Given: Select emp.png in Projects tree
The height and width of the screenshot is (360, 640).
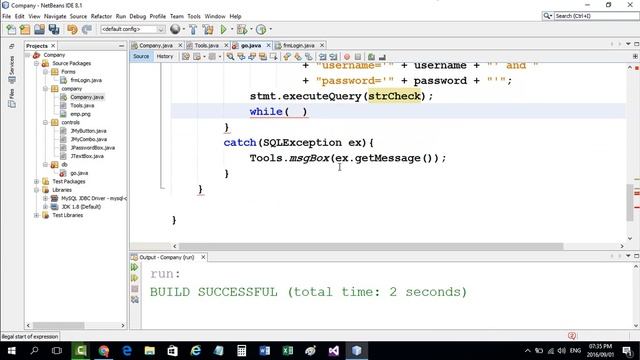Looking at the screenshot, I should [x=80, y=114].
